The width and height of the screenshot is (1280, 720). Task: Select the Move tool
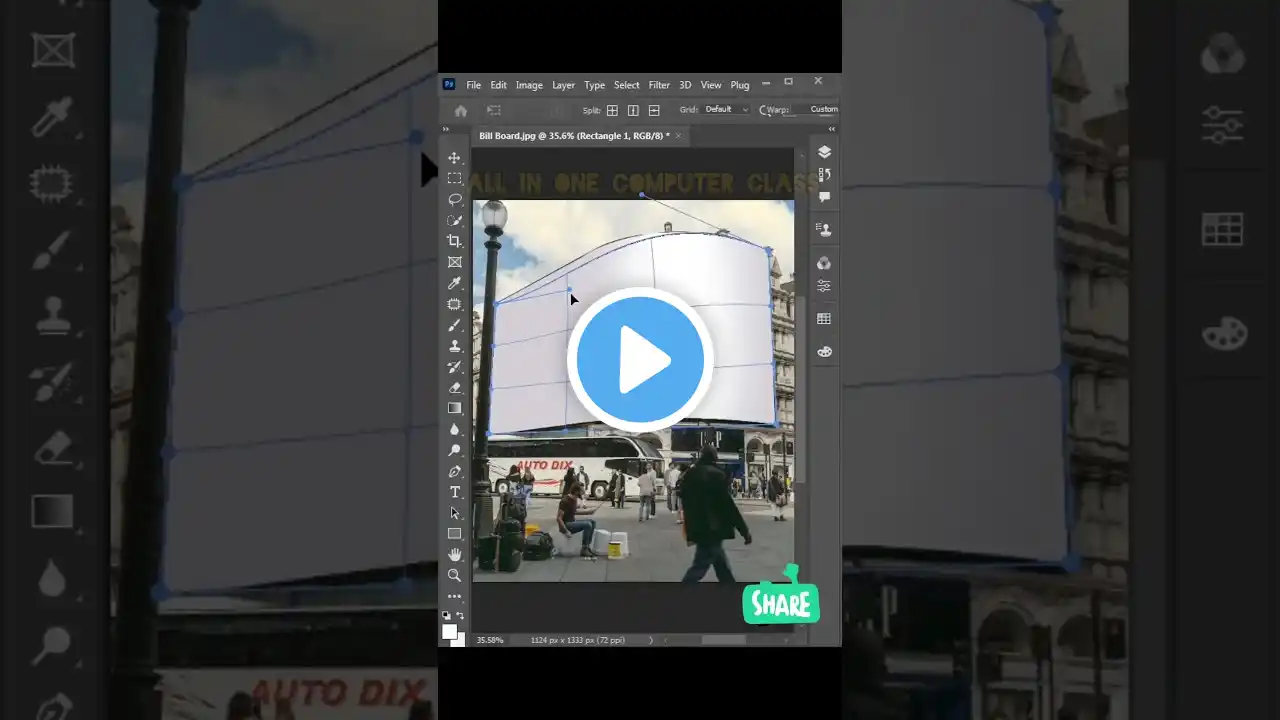(x=454, y=158)
